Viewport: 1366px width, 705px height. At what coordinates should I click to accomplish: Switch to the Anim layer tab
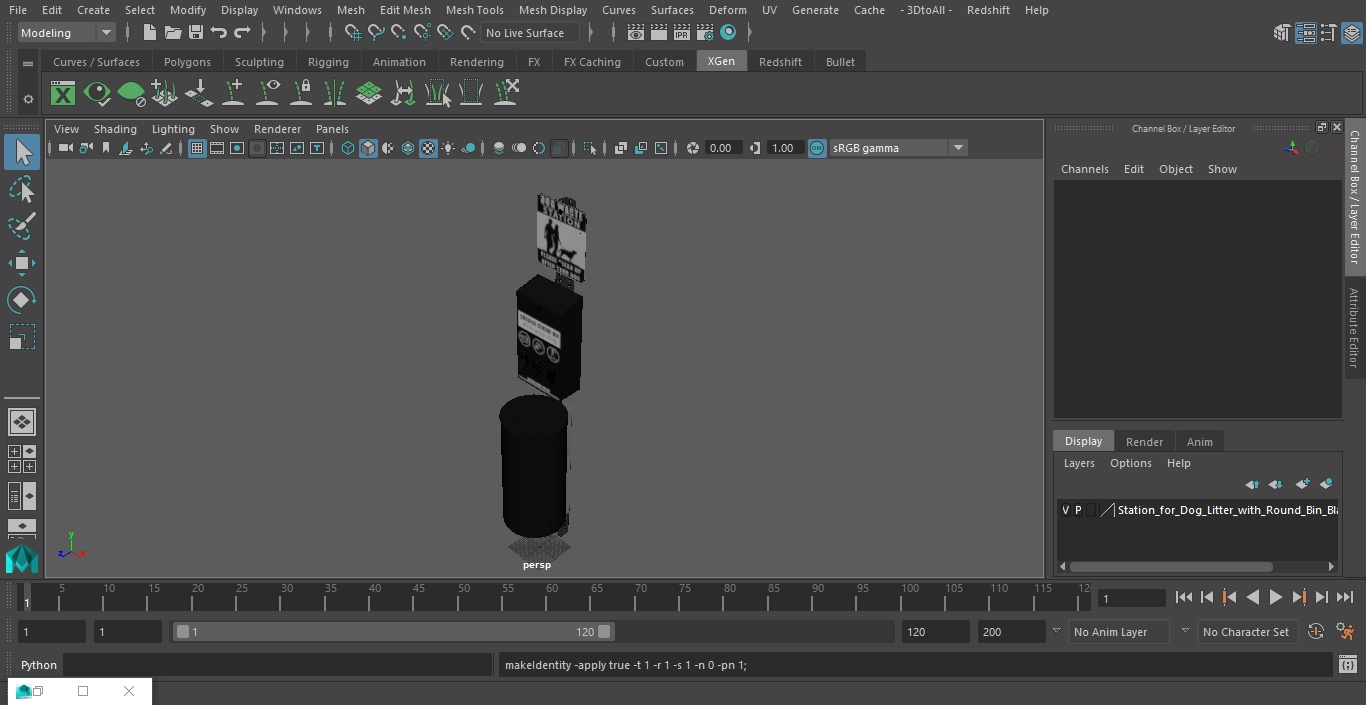pos(1199,442)
